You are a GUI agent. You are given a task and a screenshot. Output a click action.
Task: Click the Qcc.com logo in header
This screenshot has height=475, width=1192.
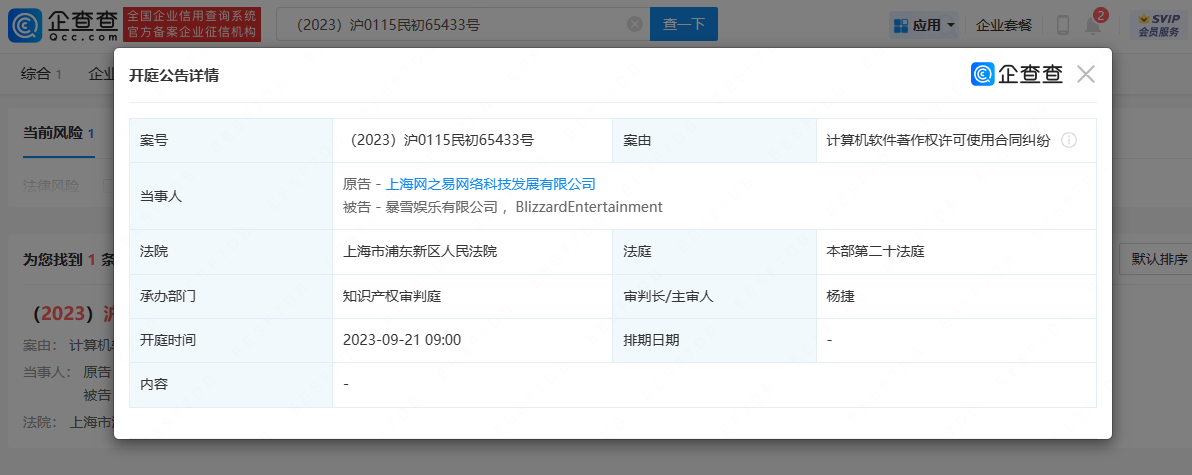pyautogui.click(x=61, y=25)
